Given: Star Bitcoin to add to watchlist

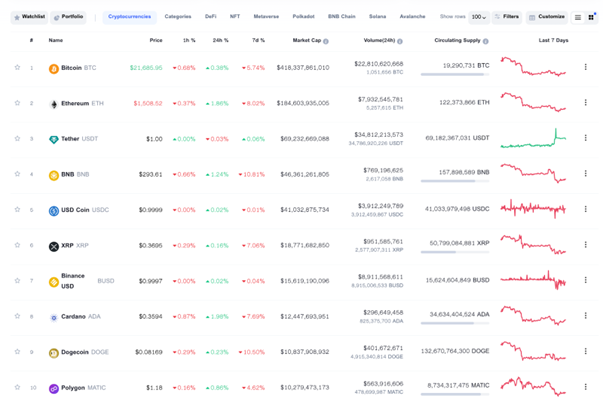Looking at the screenshot, I should pyautogui.click(x=17, y=67).
